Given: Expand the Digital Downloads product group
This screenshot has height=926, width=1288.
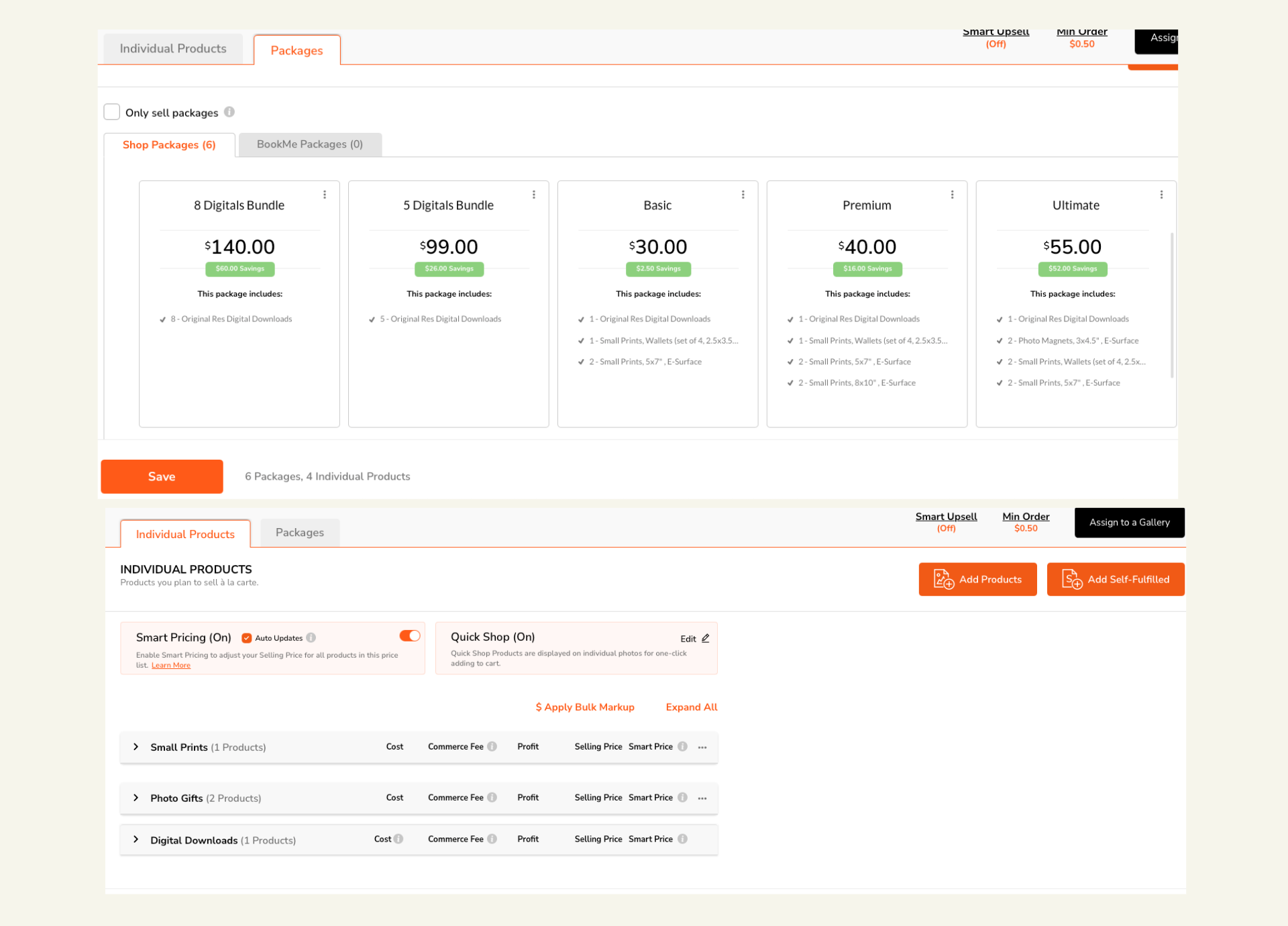Looking at the screenshot, I should pyautogui.click(x=136, y=839).
